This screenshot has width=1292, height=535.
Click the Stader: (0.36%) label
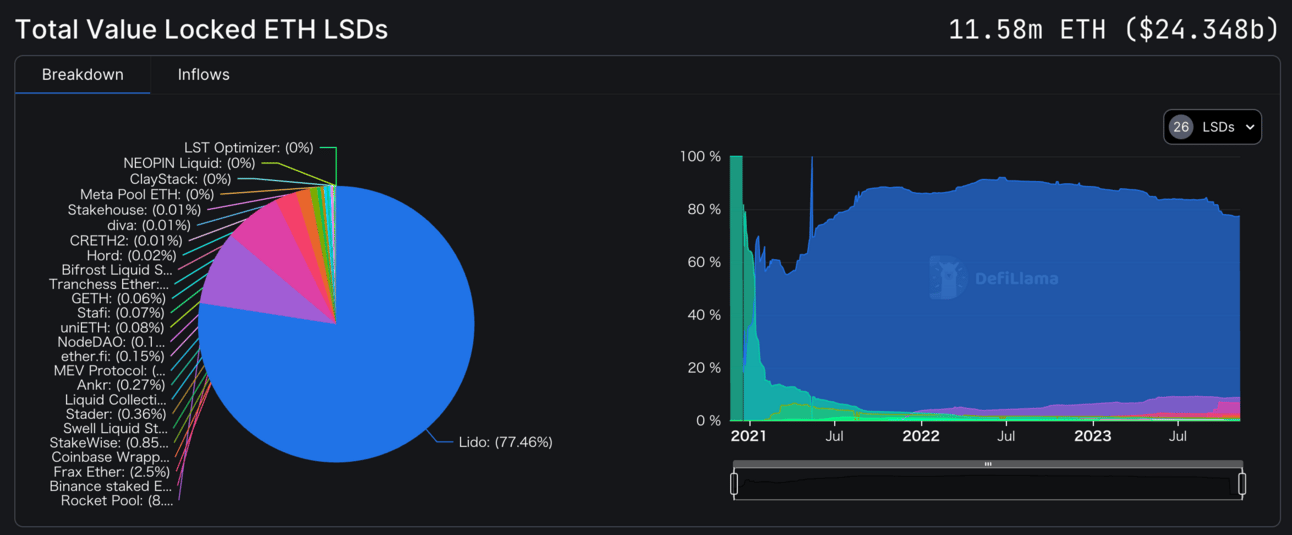point(114,414)
